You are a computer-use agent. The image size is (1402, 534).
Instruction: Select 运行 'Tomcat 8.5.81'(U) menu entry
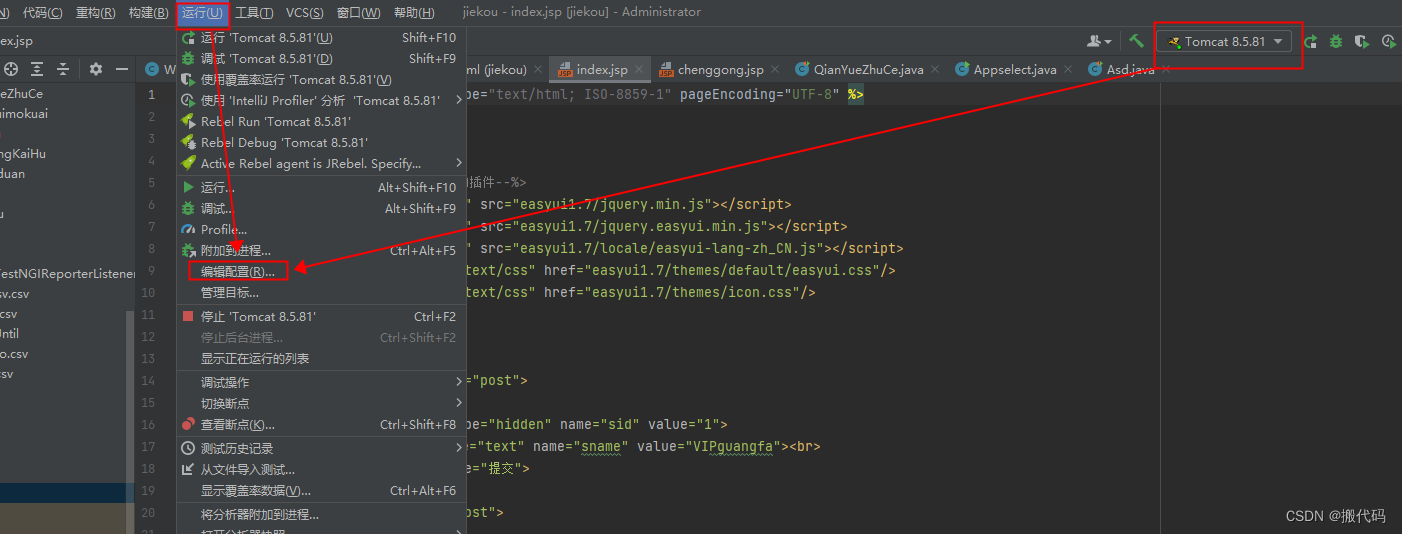[x=321, y=37]
